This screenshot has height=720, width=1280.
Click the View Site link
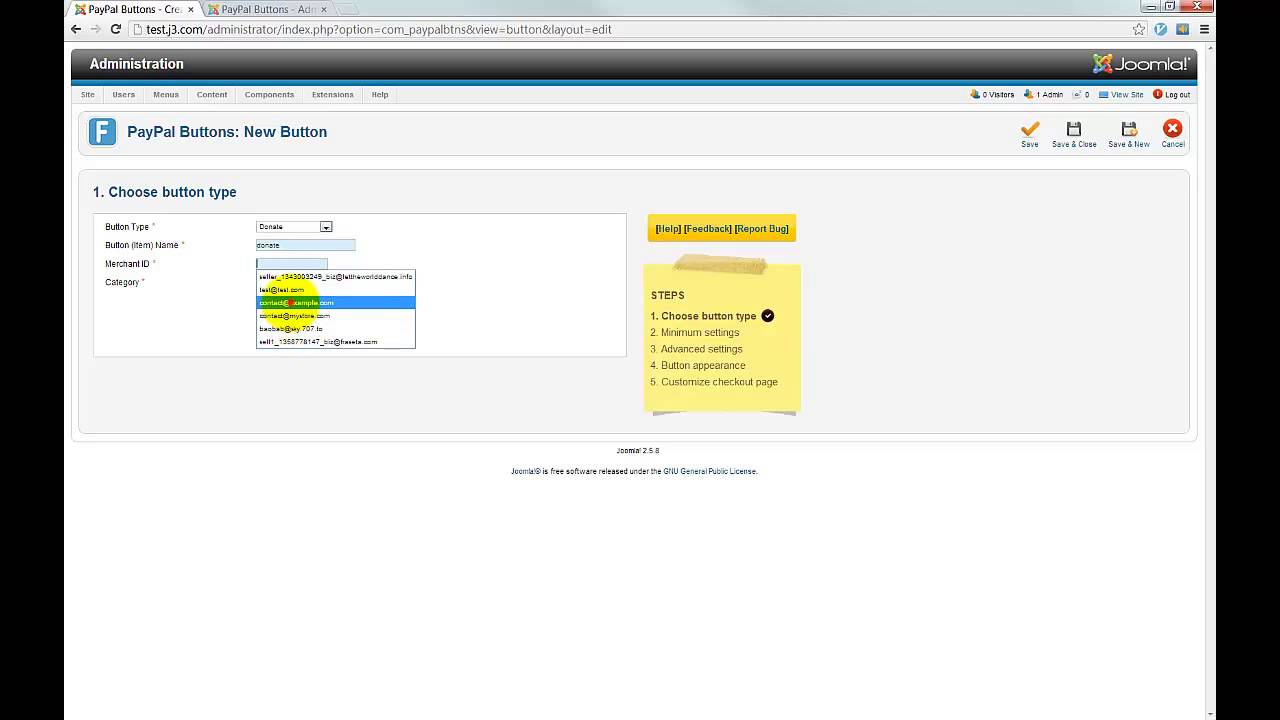tap(1127, 94)
